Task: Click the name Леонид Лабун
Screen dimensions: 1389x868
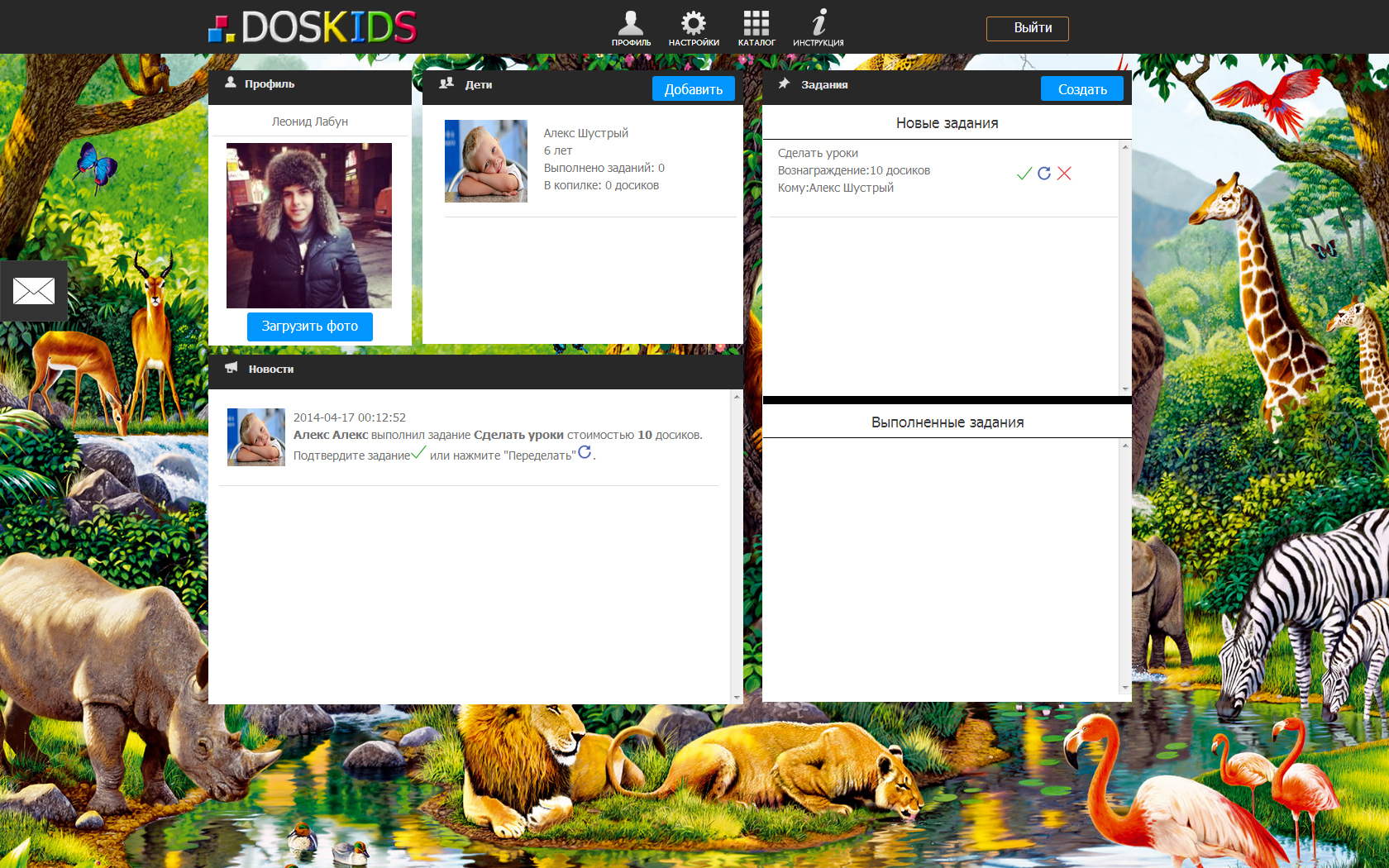Action: [x=310, y=122]
